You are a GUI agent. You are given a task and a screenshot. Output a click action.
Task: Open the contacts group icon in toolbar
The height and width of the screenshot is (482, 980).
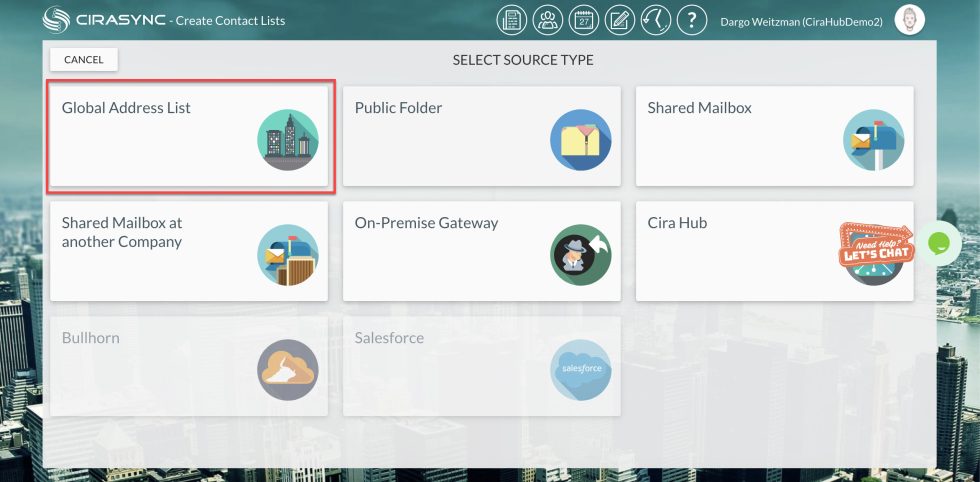[547, 20]
